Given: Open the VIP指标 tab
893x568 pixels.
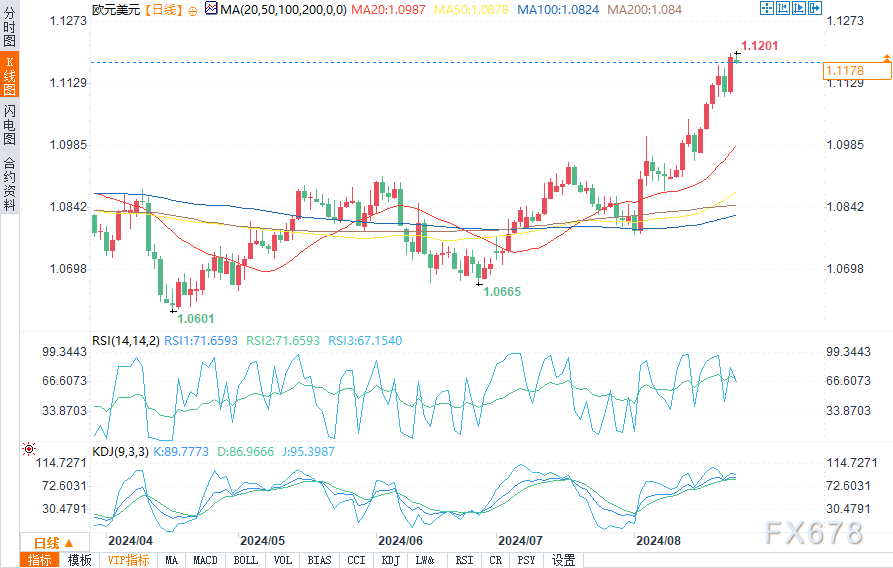Looking at the screenshot, I should [128, 560].
